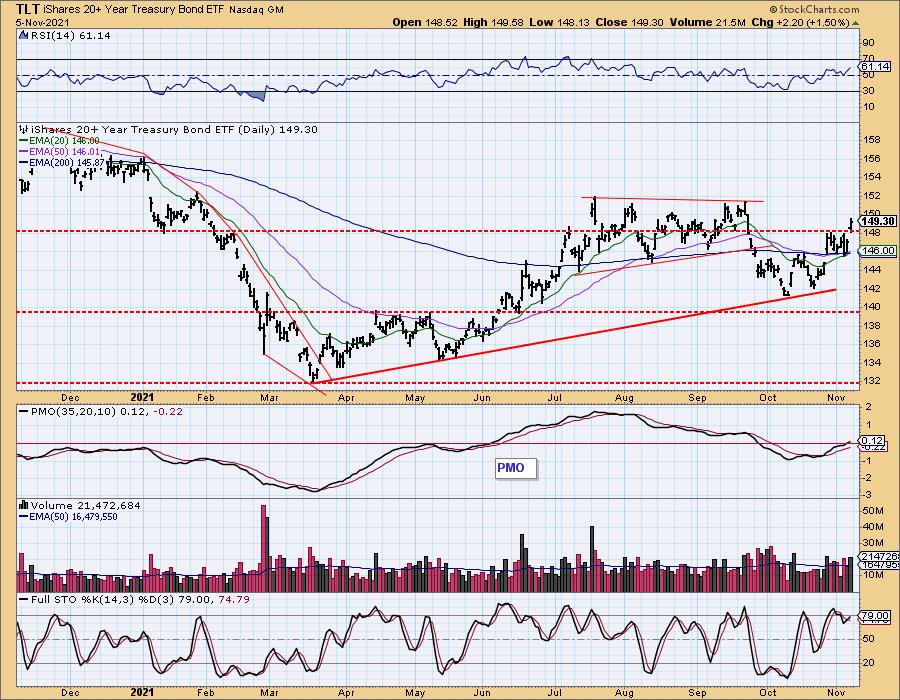Open the StockCharts.com copyright link
900x700 pixels.
click(814, 9)
